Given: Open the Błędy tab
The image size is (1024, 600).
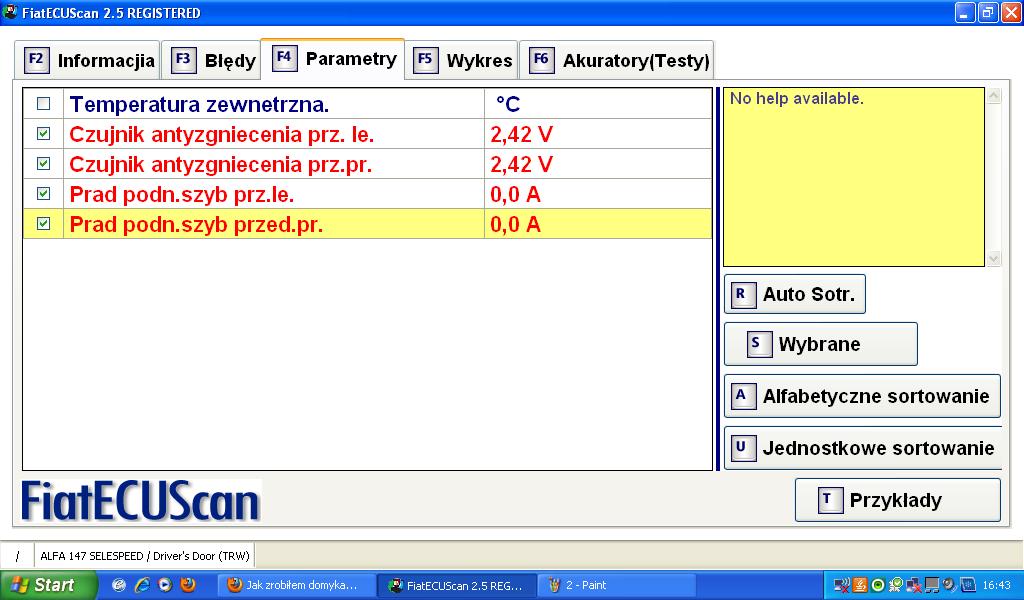Looking at the screenshot, I should [211, 60].
